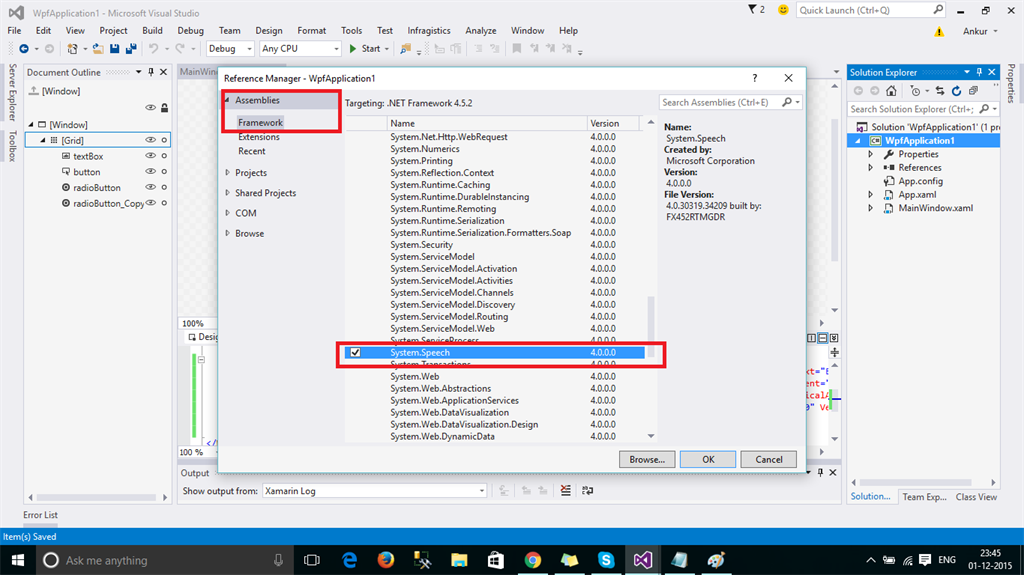The width and height of the screenshot is (1024, 575).
Task: Click the Home icon in Solution Explorer
Action: [x=891, y=91]
